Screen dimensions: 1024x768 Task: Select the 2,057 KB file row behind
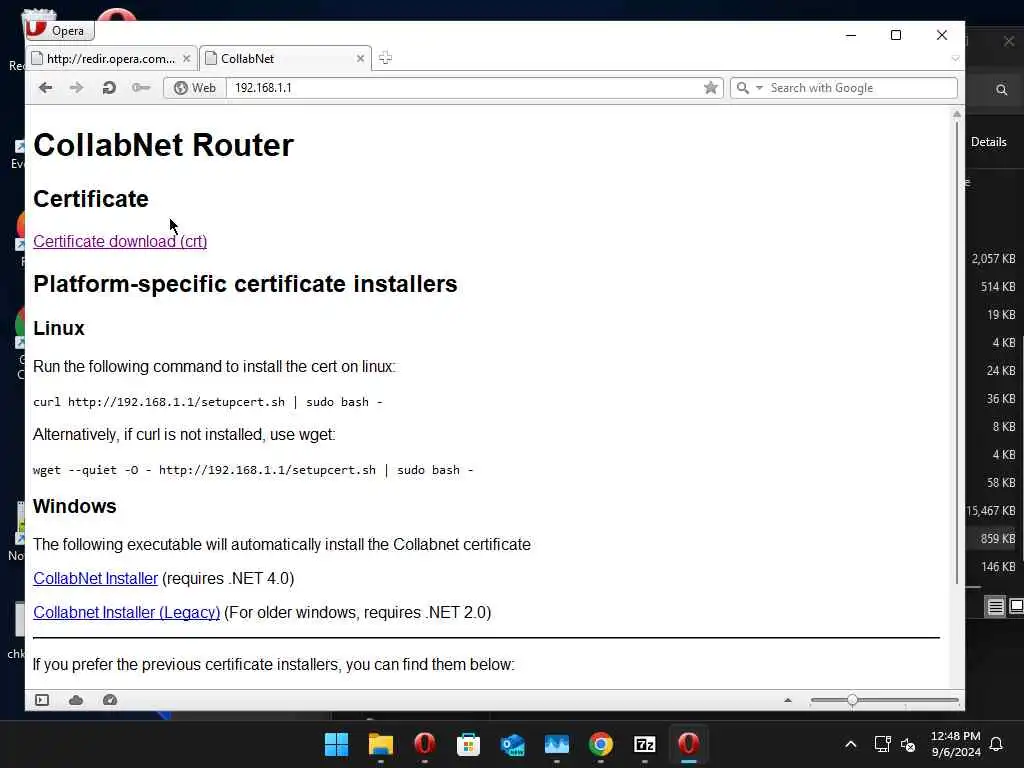995,259
